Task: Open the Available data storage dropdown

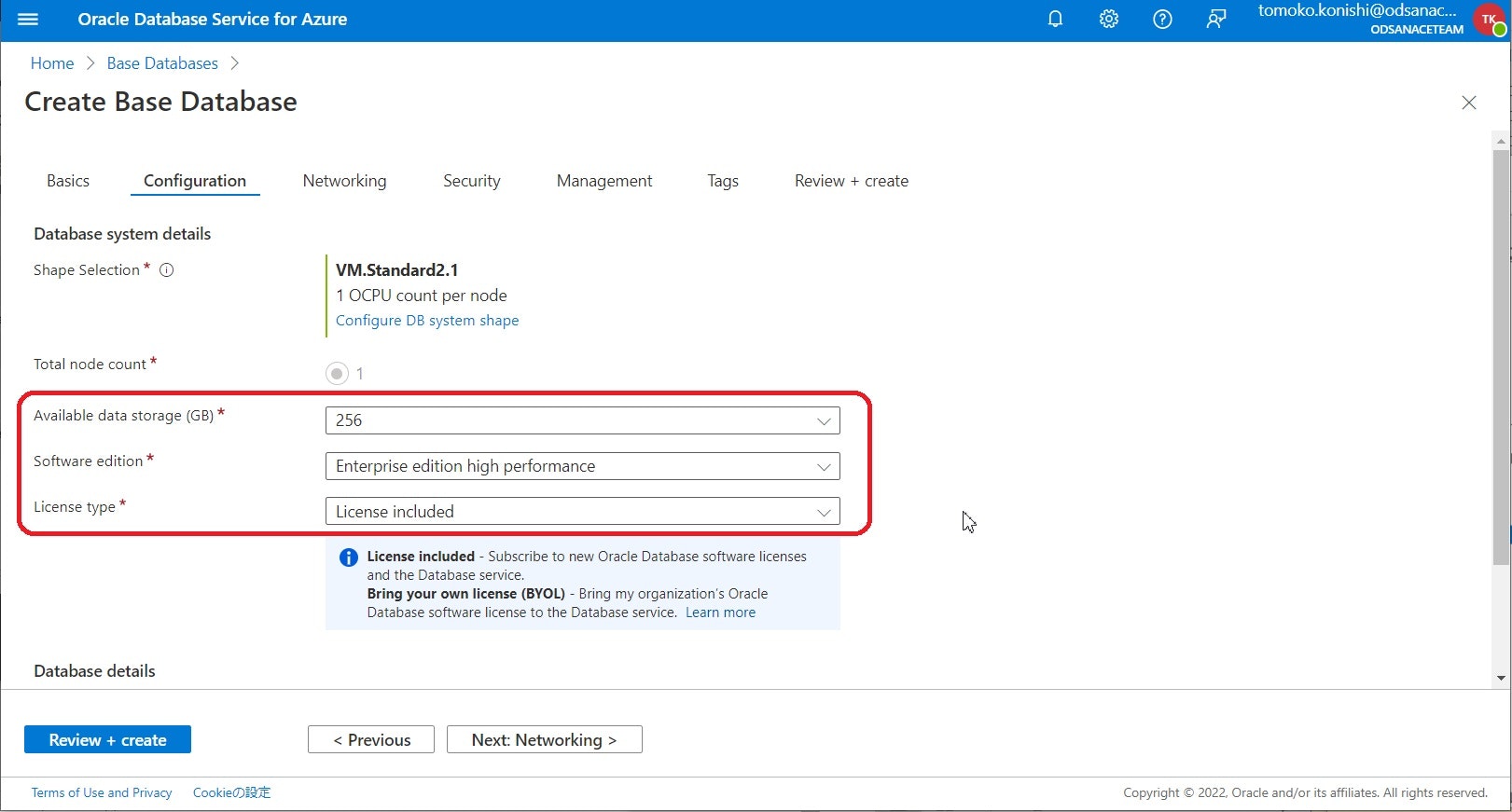Action: coord(582,420)
